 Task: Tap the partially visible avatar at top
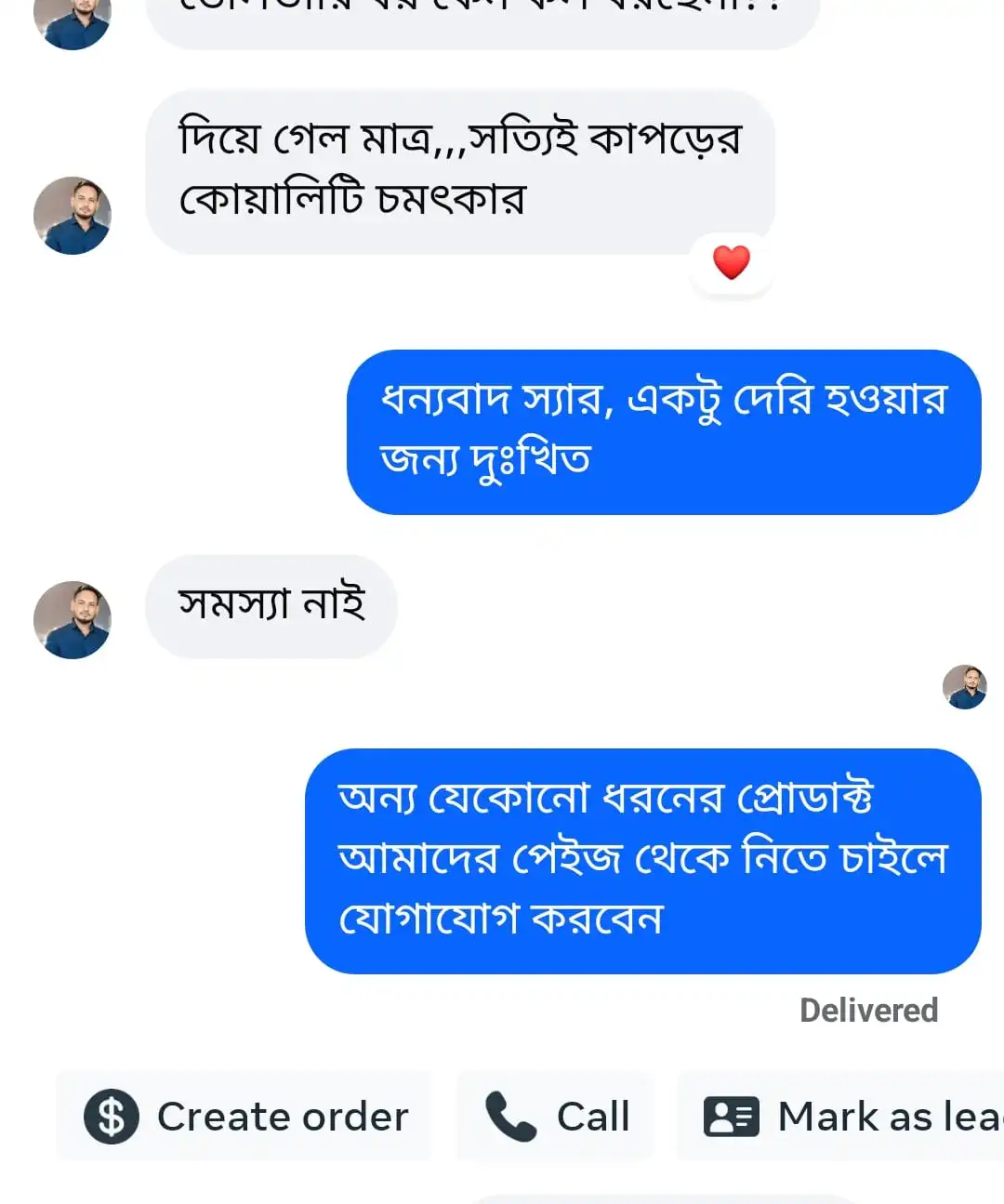coord(73,20)
